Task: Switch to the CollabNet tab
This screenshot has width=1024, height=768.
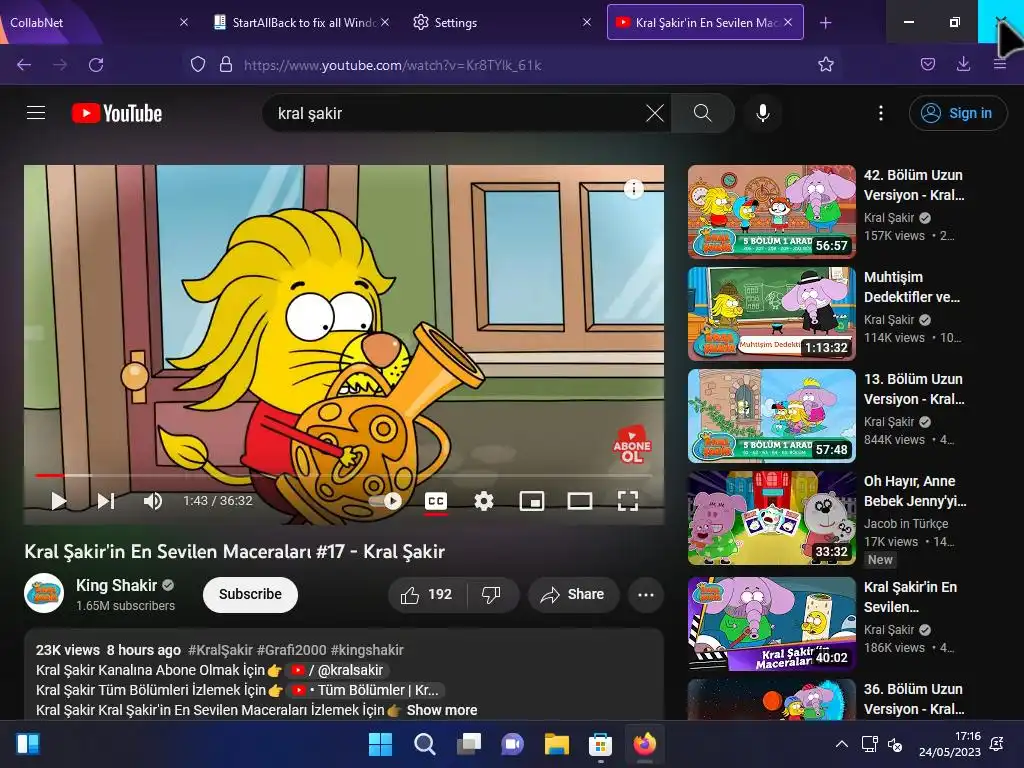Action: [91, 22]
